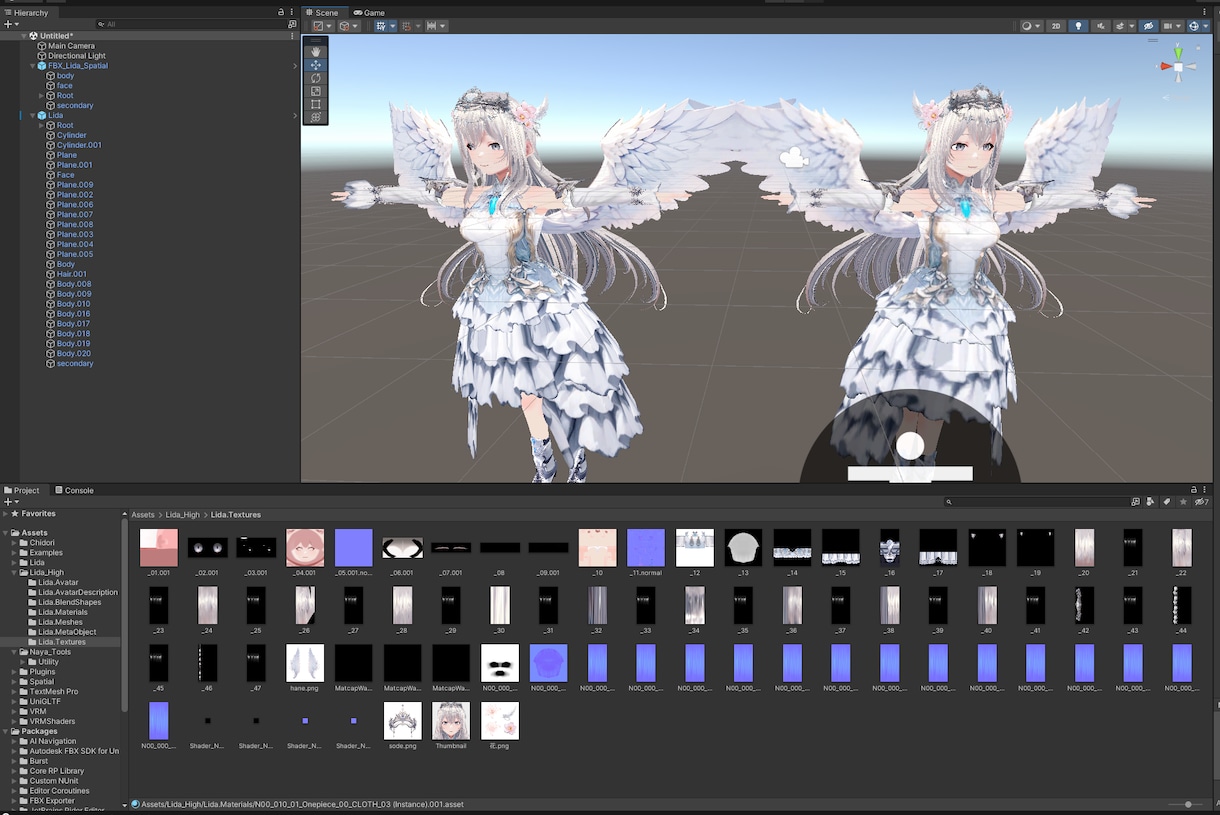Image resolution: width=1220 pixels, height=815 pixels.
Task: Open the draw mode shading dropdown
Action: (1030, 26)
